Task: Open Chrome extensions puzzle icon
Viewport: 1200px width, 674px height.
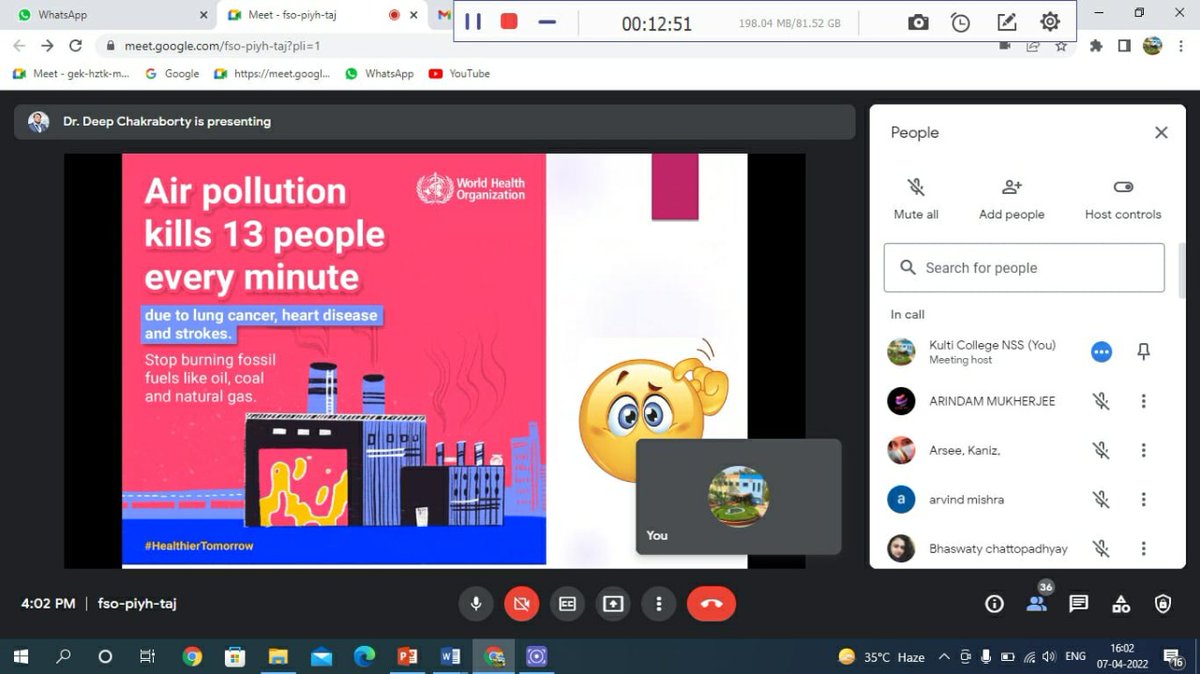Action: [x=1097, y=46]
